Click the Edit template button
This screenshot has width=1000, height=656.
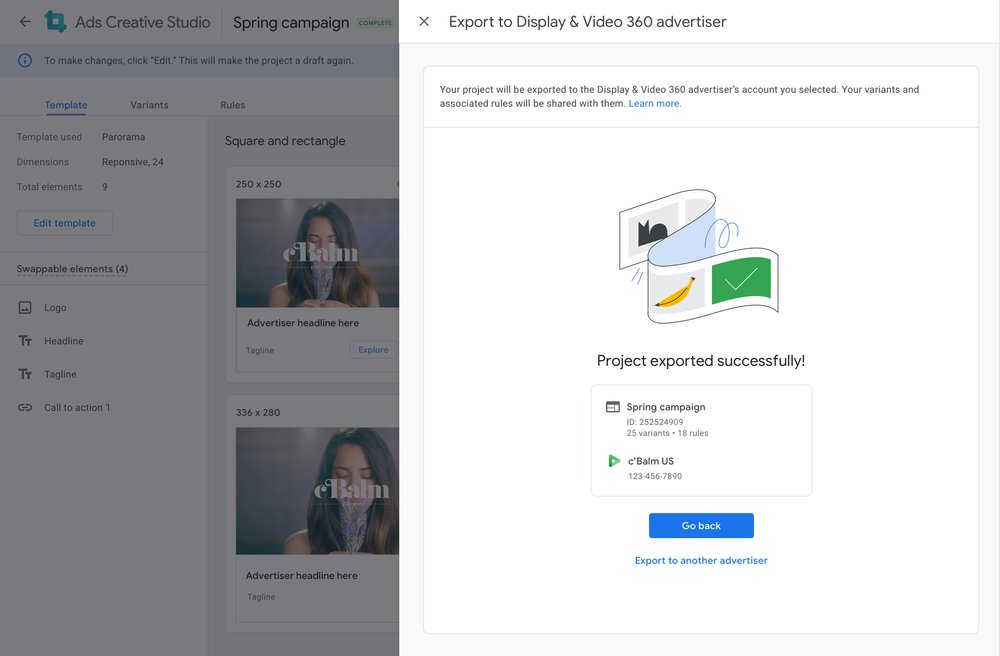[63, 222]
